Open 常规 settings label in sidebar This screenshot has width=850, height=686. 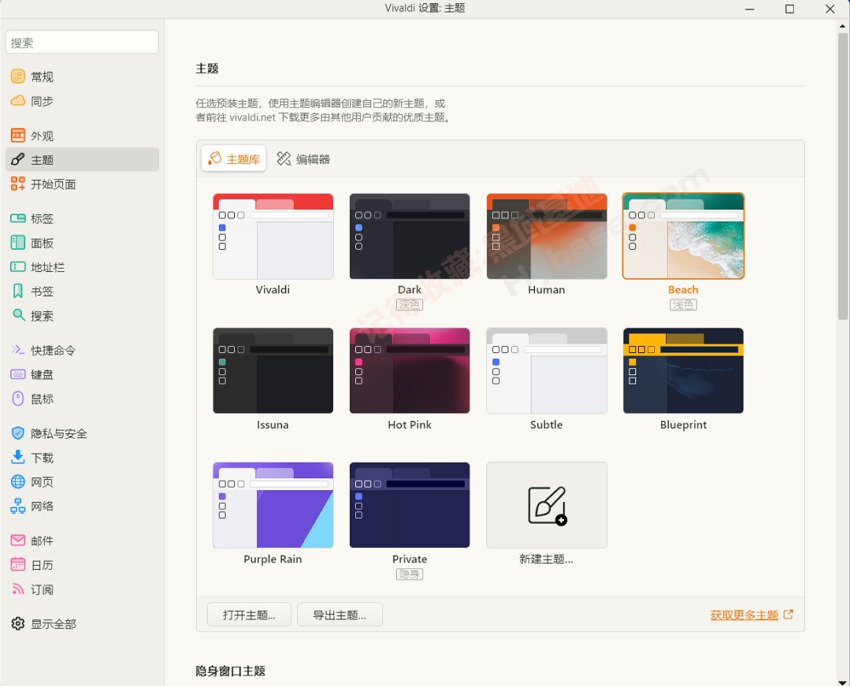(42, 76)
